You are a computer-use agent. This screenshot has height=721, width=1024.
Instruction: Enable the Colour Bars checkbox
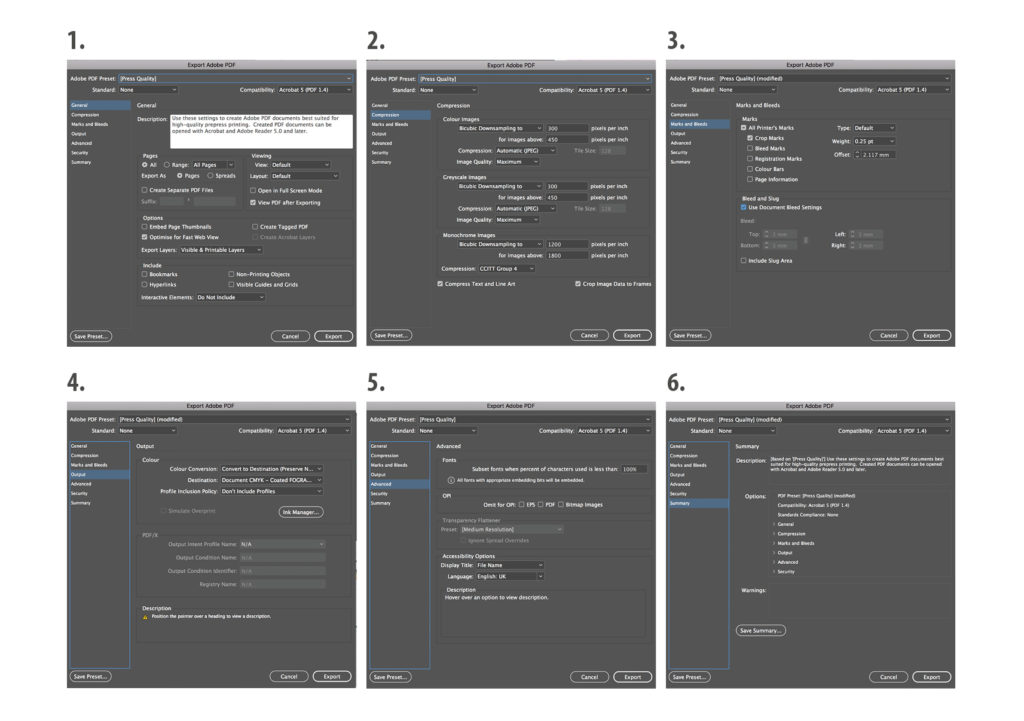click(750, 169)
